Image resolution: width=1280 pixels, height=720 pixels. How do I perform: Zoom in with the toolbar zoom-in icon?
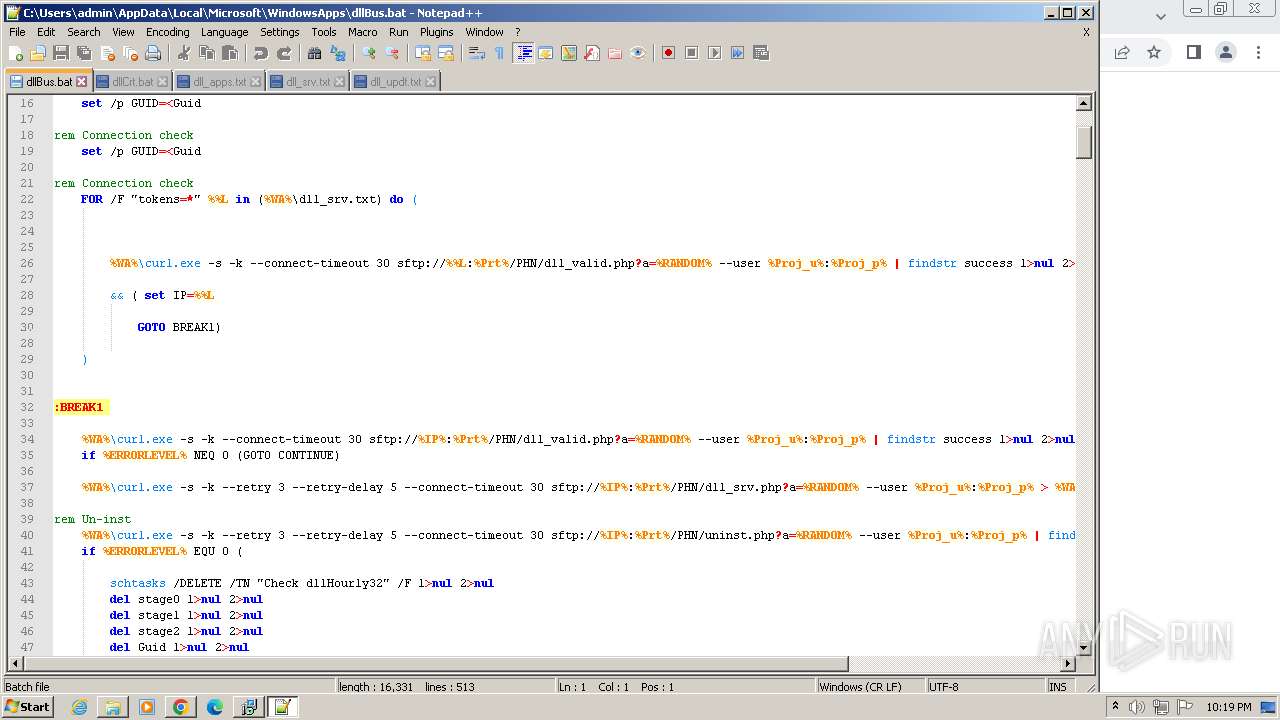pos(369,53)
